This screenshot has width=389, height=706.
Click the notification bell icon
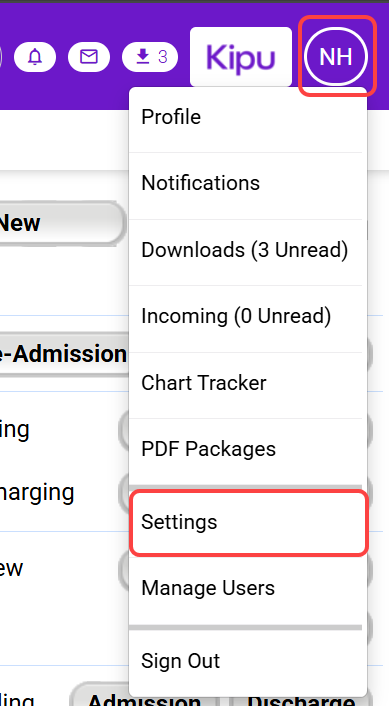point(35,57)
